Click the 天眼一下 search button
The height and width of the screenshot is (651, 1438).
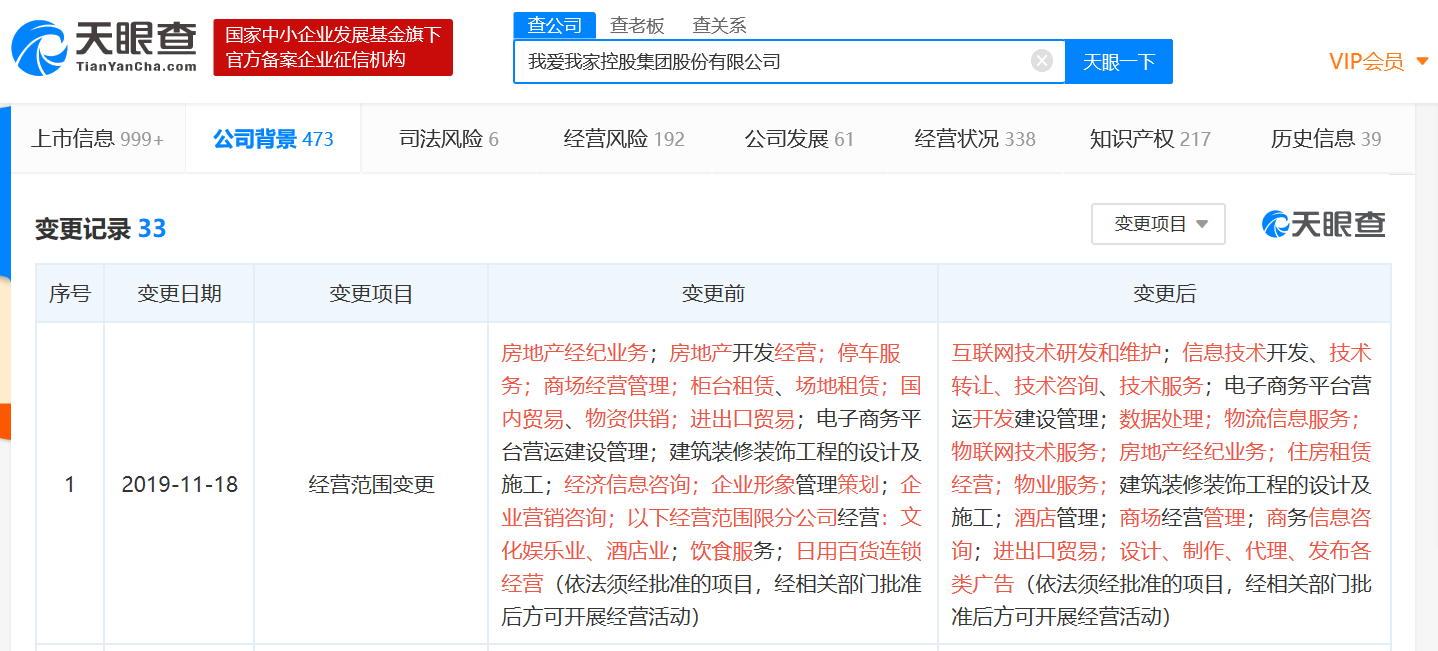click(1119, 61)
